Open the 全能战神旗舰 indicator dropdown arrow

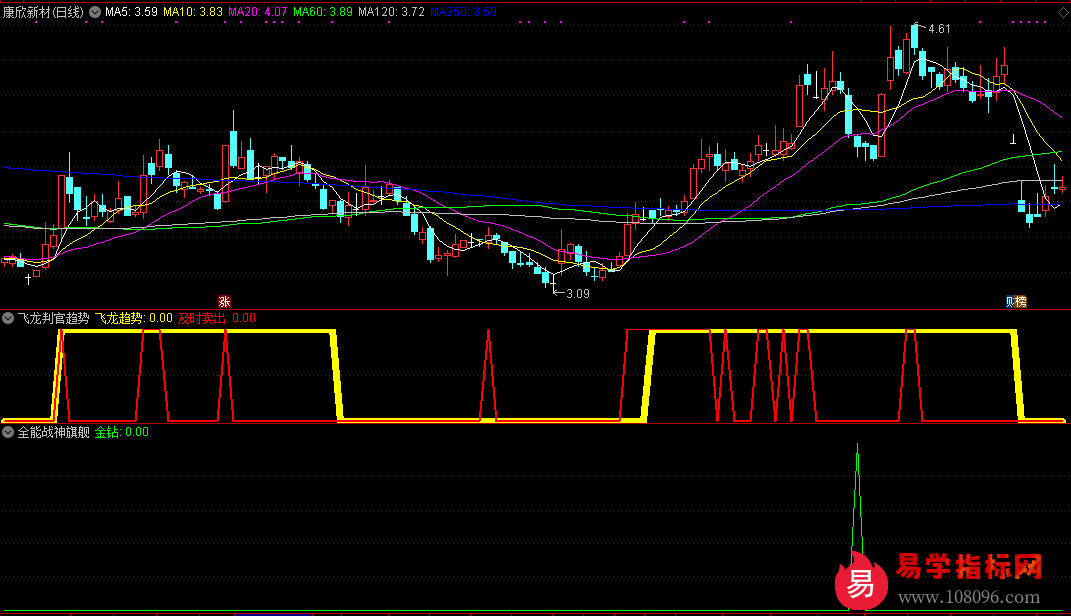8,432
